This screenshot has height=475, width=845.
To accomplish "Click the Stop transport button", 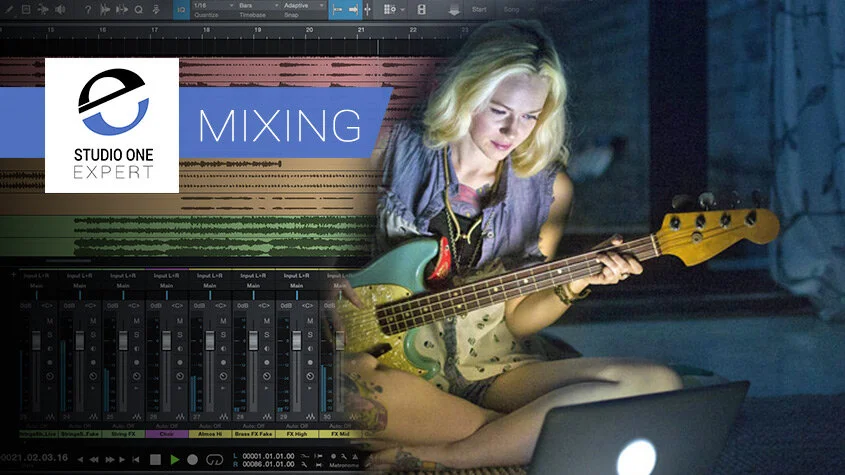I will [x=155, y=460].
